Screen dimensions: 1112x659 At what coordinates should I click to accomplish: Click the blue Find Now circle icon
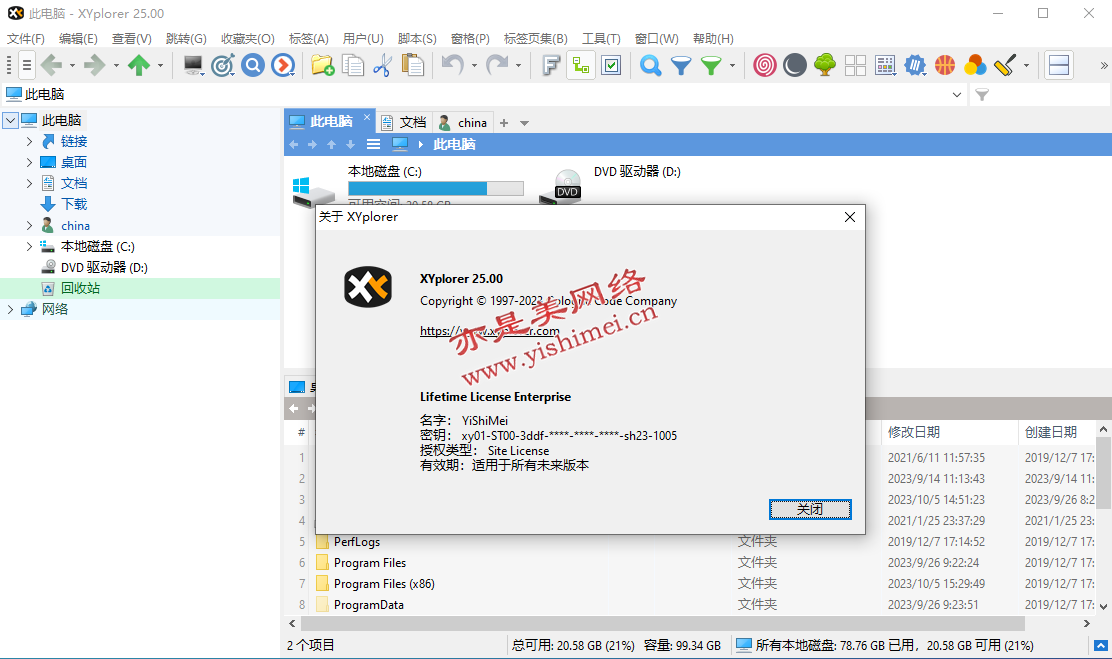tap(252, 65)
